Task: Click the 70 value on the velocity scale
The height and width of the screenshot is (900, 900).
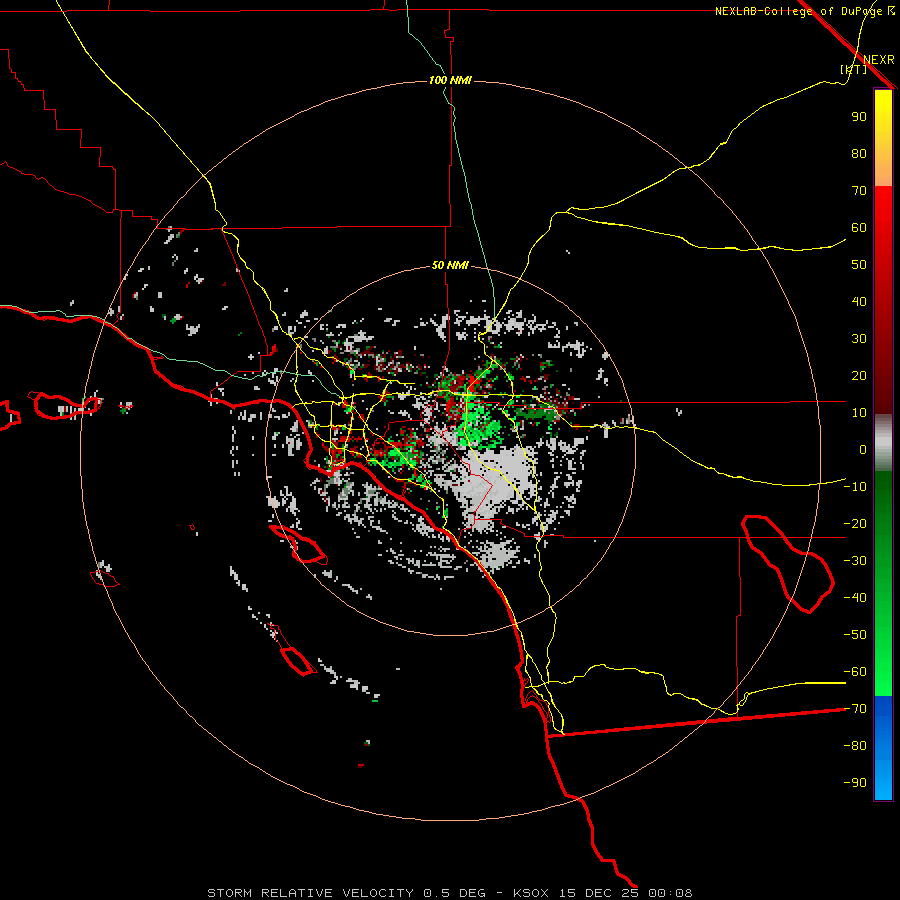Action: 859,191
